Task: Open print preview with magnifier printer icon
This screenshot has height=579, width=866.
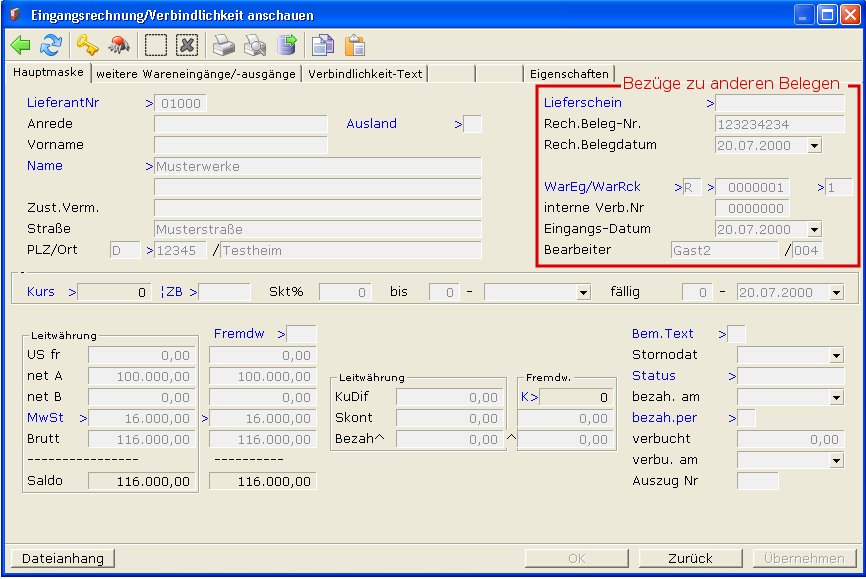Action: [256, 45]
